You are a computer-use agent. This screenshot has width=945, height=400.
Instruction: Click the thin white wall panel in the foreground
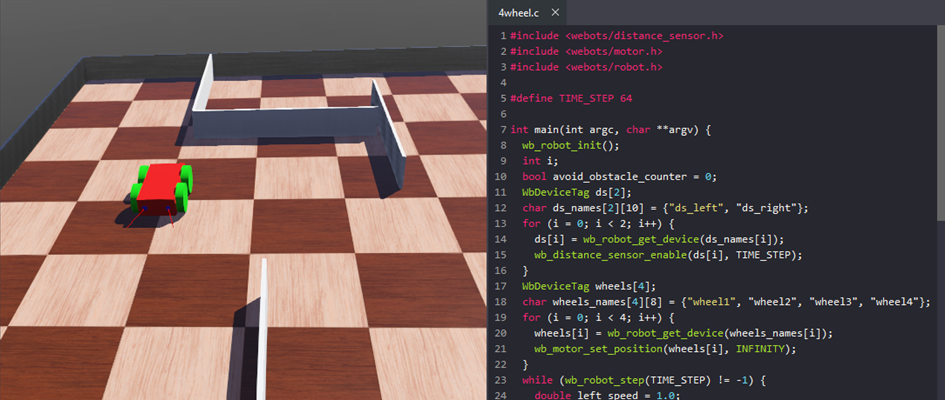[x=262, y=331]
